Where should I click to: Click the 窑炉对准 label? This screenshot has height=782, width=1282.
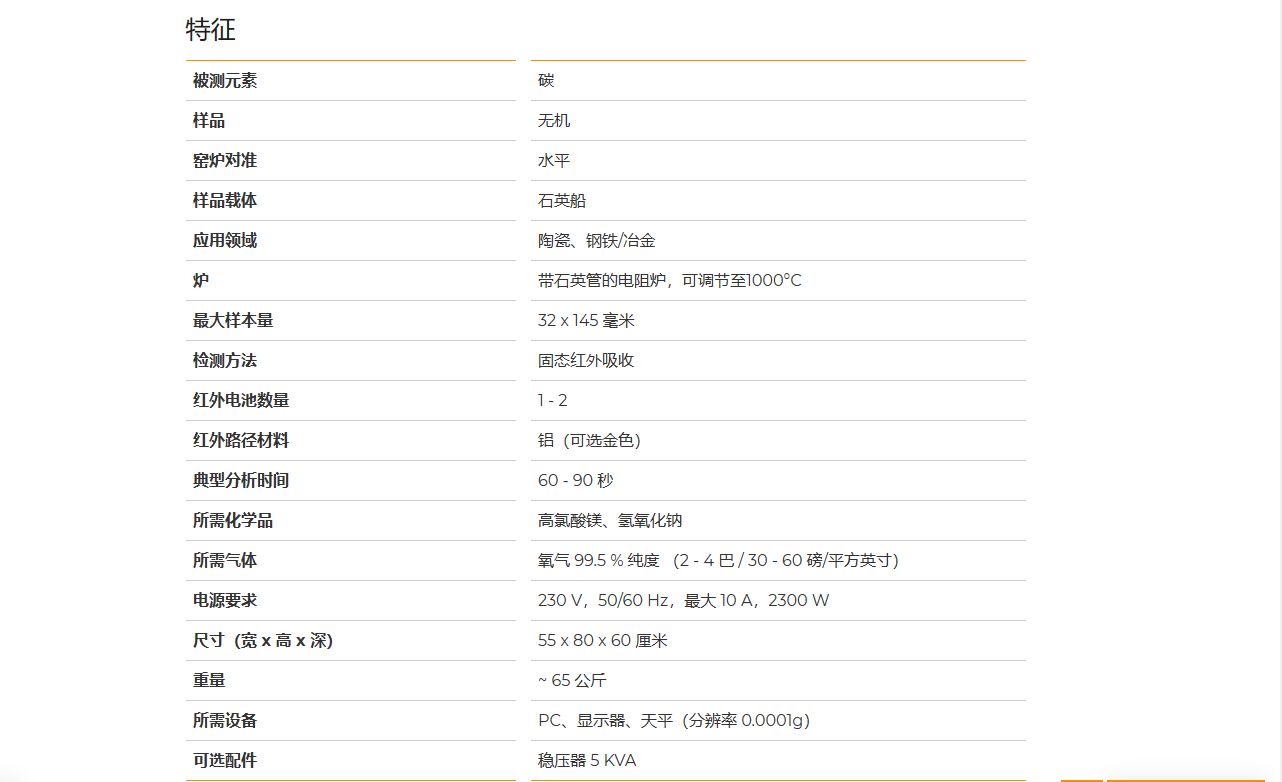(x=225, y=161)
